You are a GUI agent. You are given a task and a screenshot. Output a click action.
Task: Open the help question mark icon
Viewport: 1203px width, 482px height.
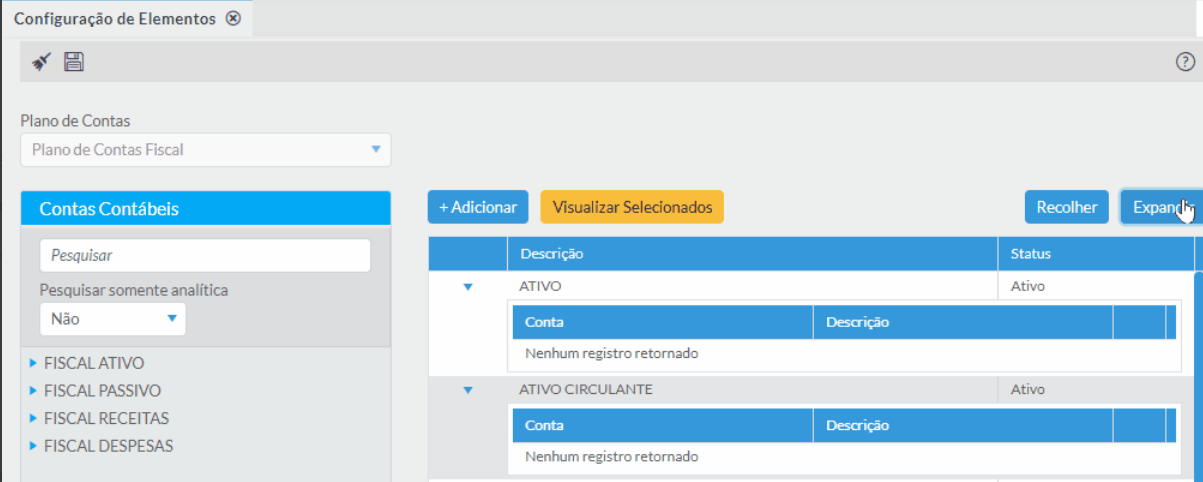pyautogui.click(x=1185, y=62)
